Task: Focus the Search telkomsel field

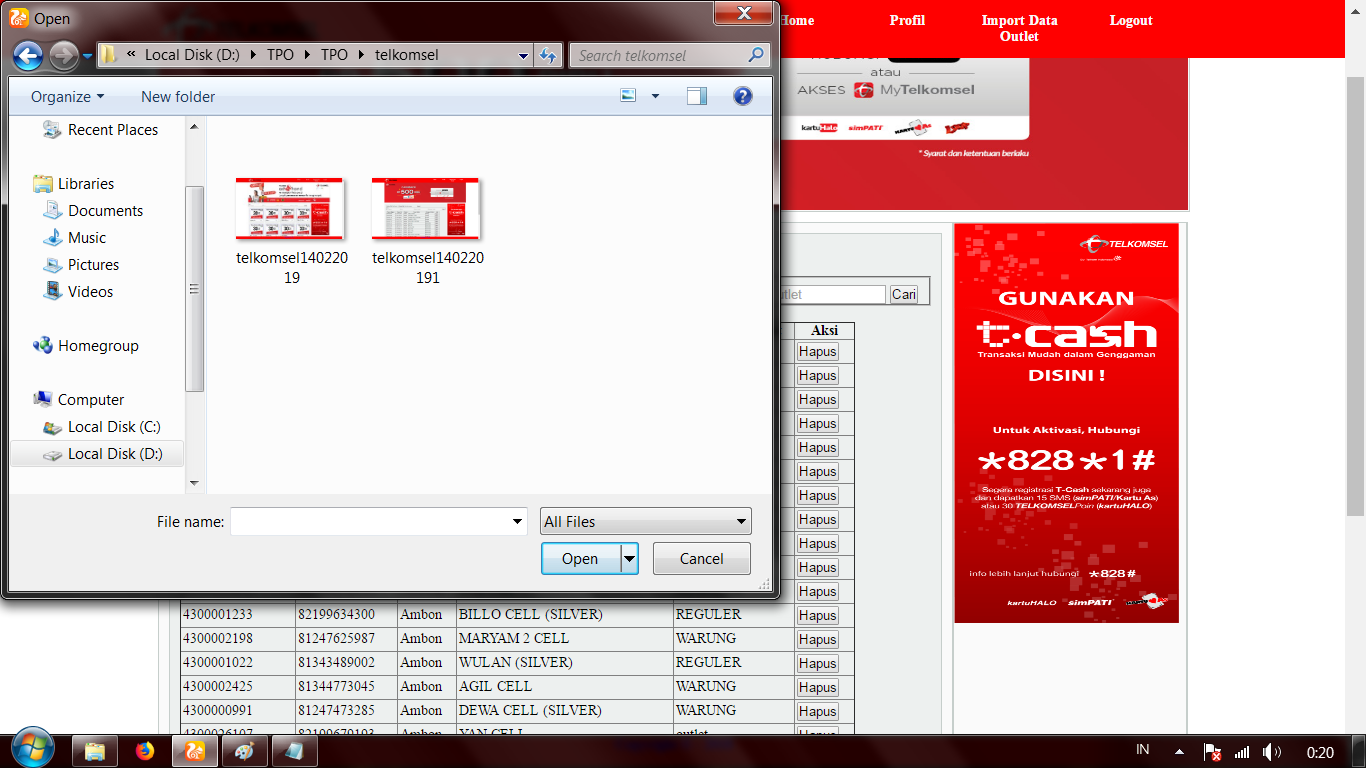Action: [x=660, y=56]
